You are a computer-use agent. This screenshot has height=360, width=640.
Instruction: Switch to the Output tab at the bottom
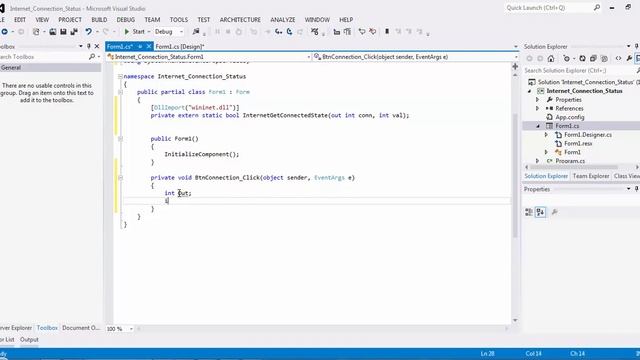tap(29, 340)
